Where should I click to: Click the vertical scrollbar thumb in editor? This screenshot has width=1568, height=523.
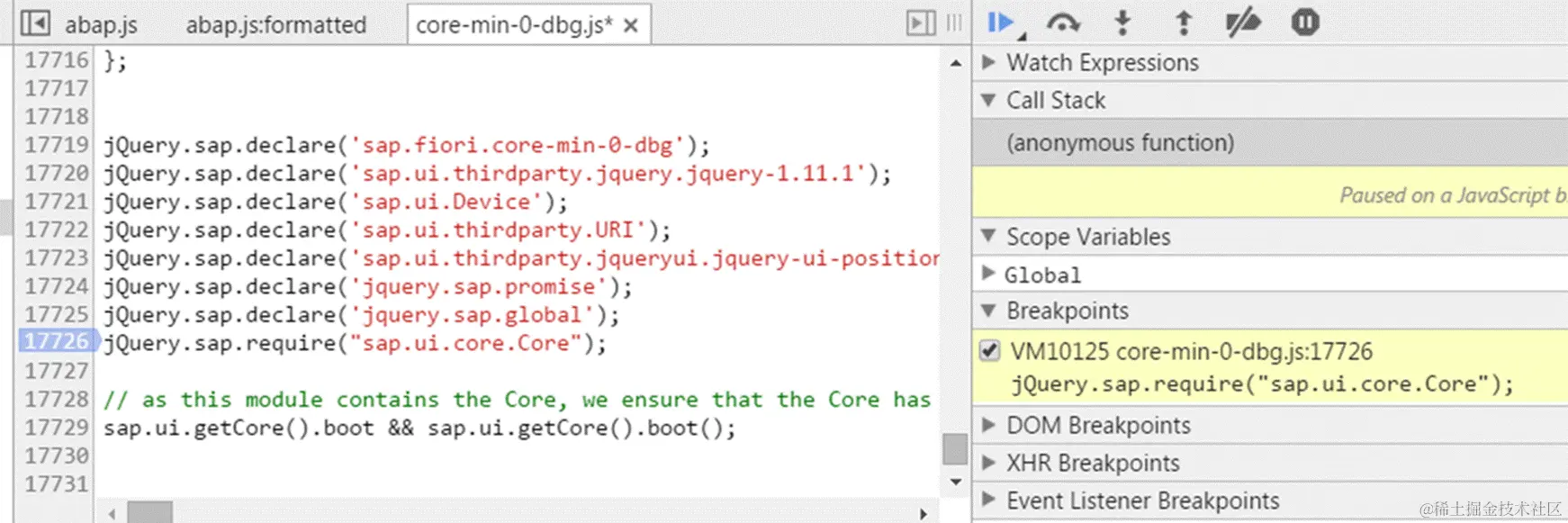(x=955, y=448)
